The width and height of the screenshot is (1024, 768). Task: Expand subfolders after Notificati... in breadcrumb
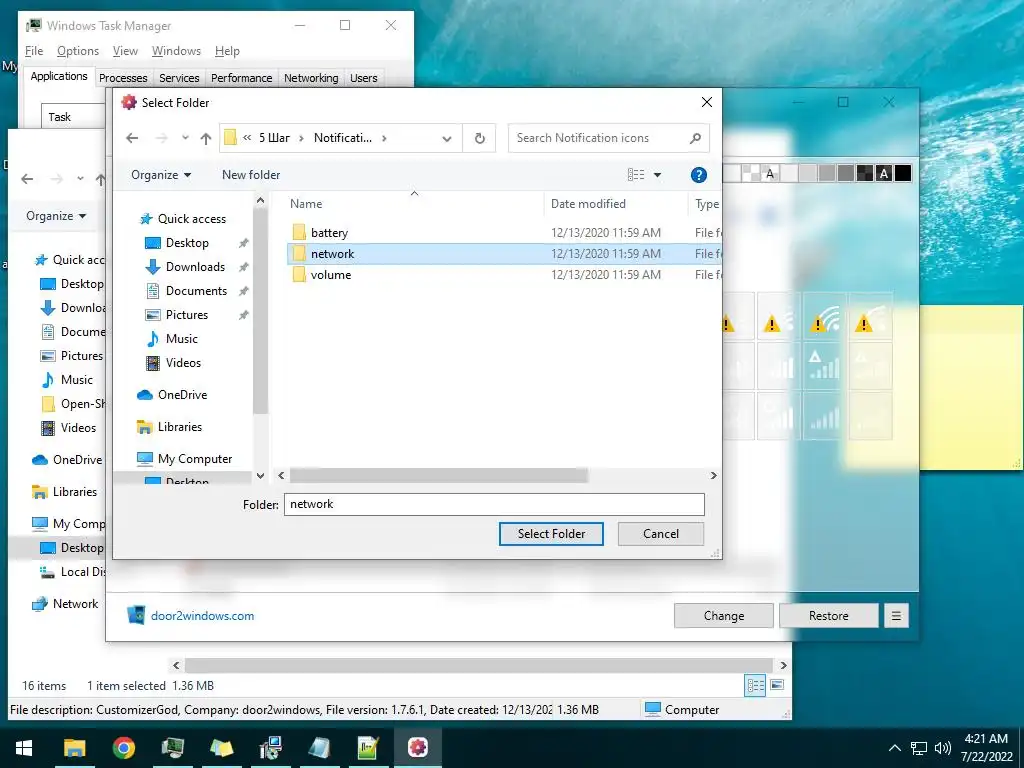point(384,138)
